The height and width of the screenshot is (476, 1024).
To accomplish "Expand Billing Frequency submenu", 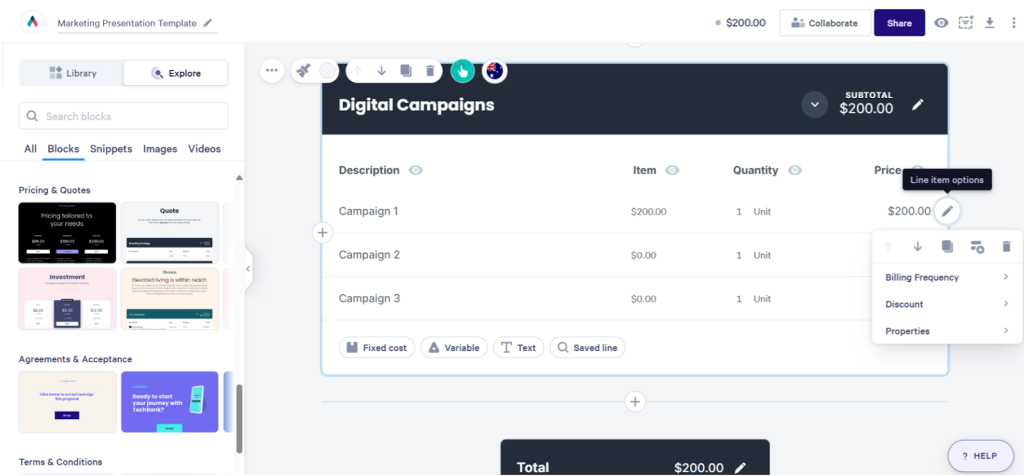I will [x=947, y=278].
